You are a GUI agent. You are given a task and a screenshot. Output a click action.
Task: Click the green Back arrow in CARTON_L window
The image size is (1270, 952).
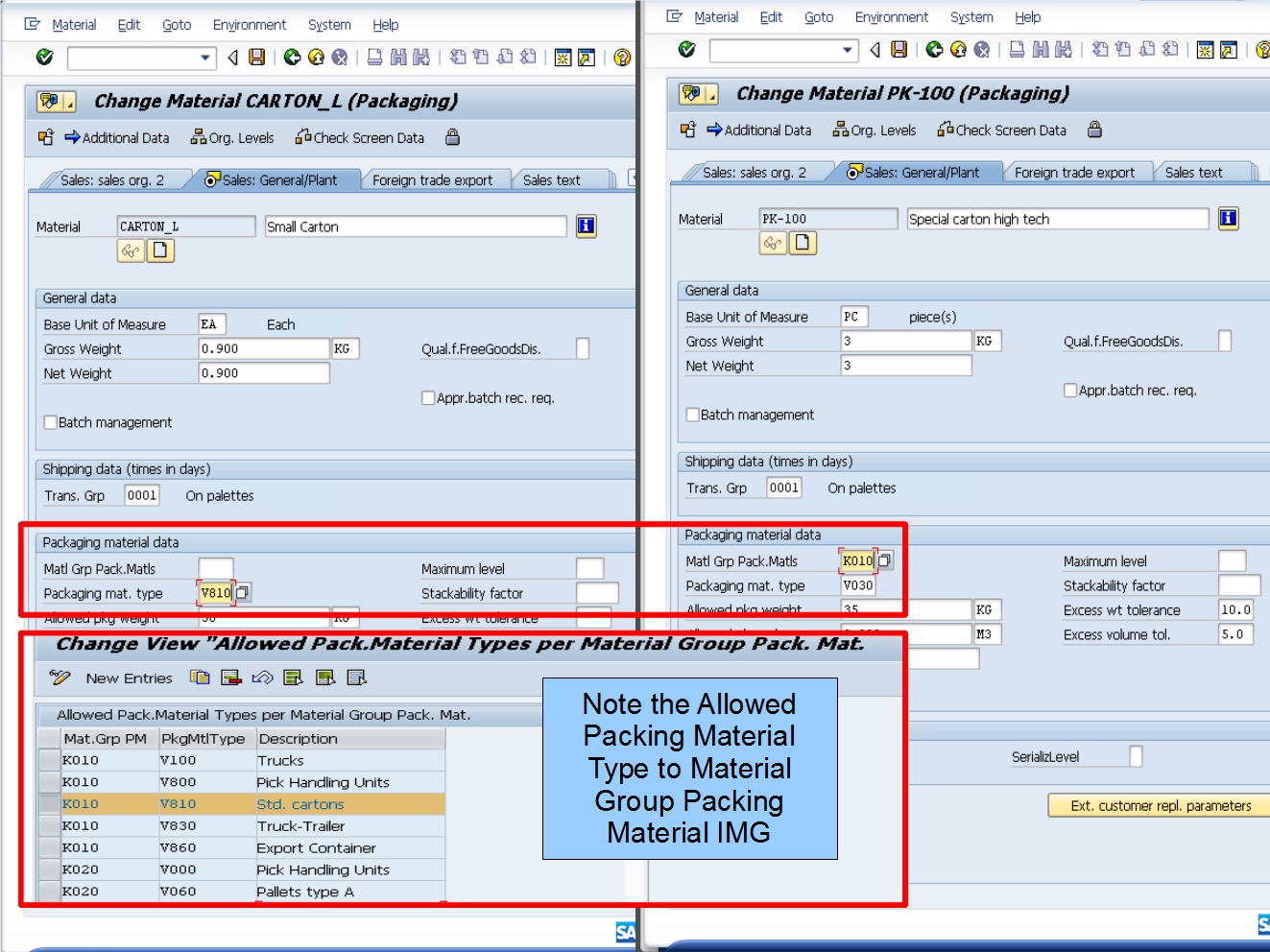(x=293, y=58)
